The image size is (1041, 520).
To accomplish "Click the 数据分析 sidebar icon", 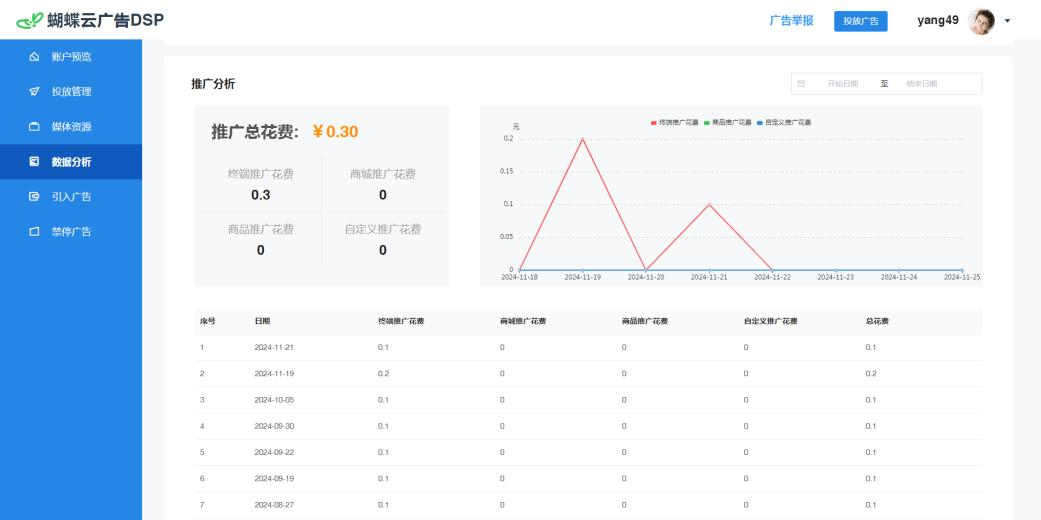I will 35,161.
